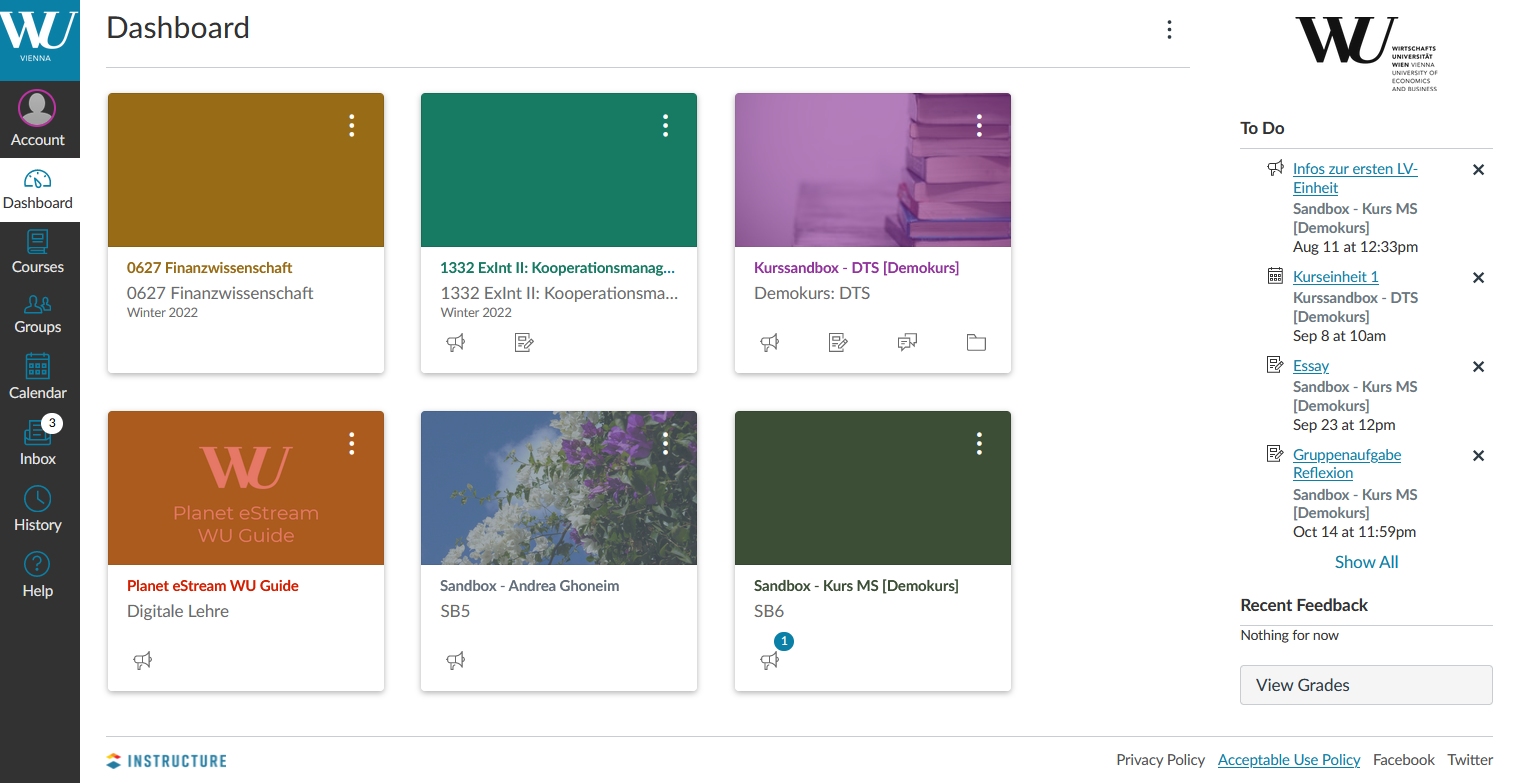
Task: Open 'Sandbox - Andrea Ghoneim' course link
Action: coord(529,586)
